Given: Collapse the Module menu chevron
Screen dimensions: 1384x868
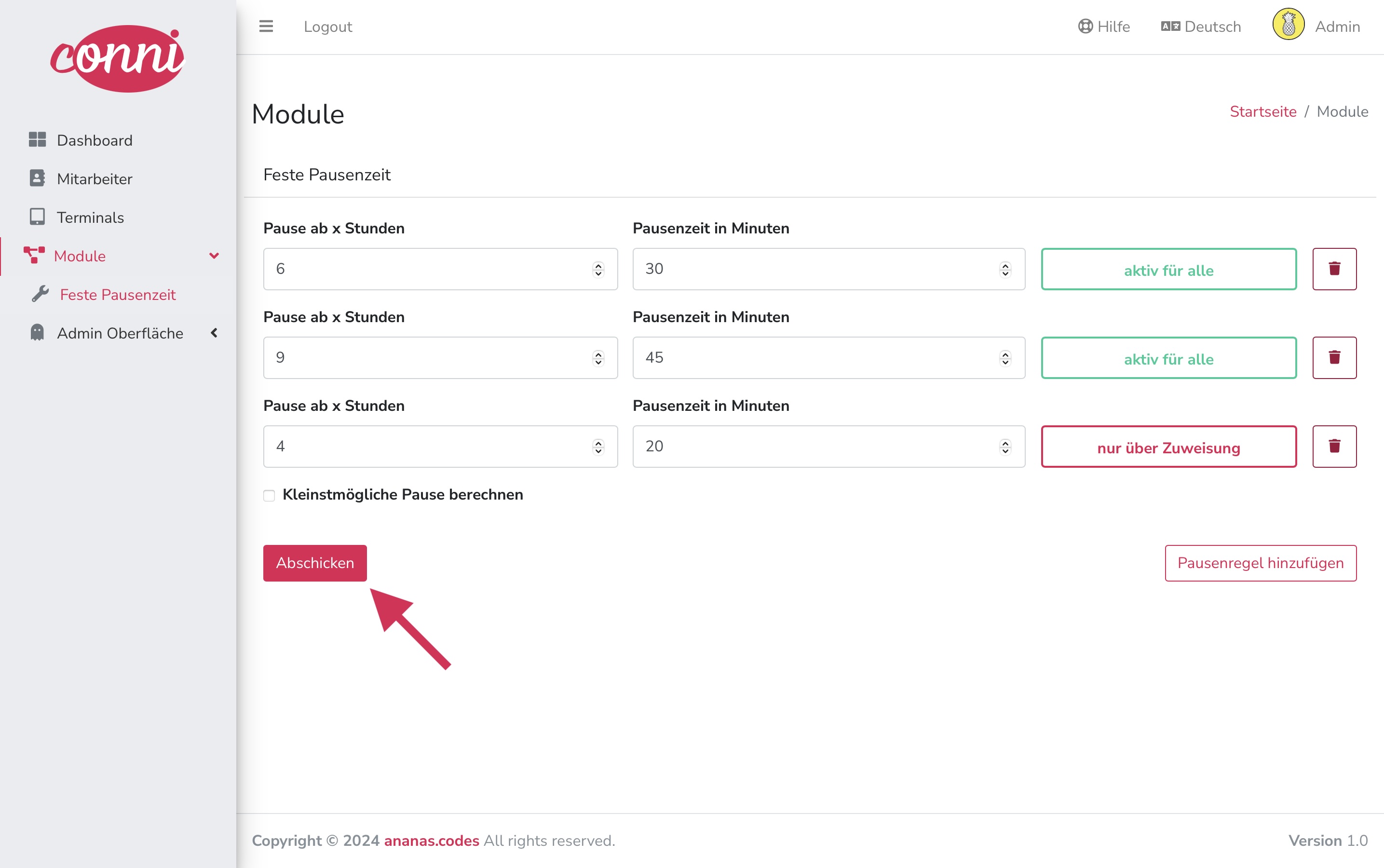Looking at the screenshot, I should 214,256.
